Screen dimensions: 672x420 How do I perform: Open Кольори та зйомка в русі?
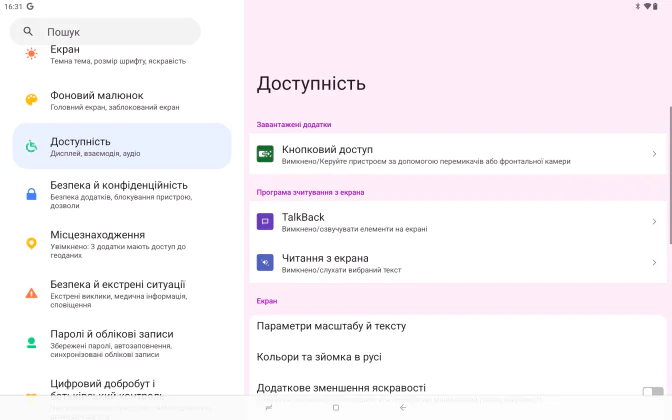pos(458,357)
